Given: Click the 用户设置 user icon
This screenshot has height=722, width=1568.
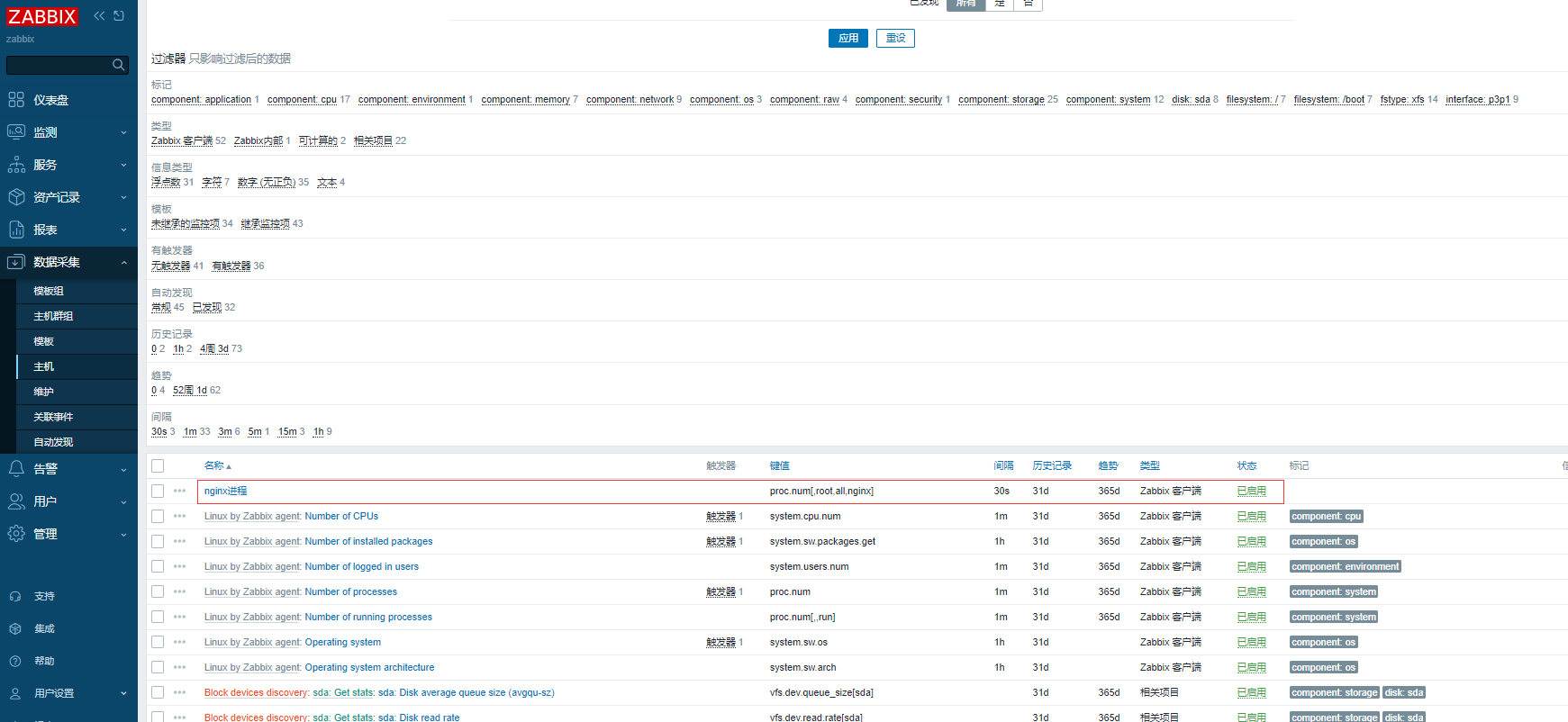Looking at the screenshot, I should click(15, 693).
